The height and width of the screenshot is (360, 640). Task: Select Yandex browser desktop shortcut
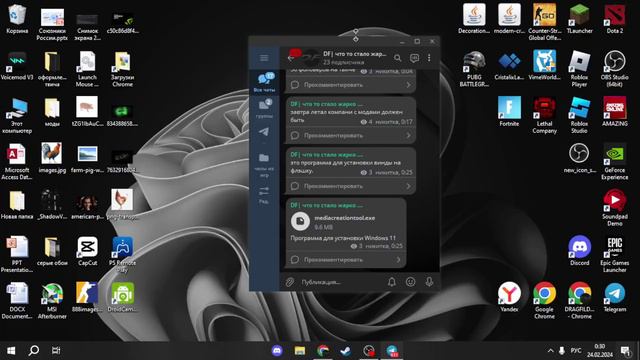[509, 298]
